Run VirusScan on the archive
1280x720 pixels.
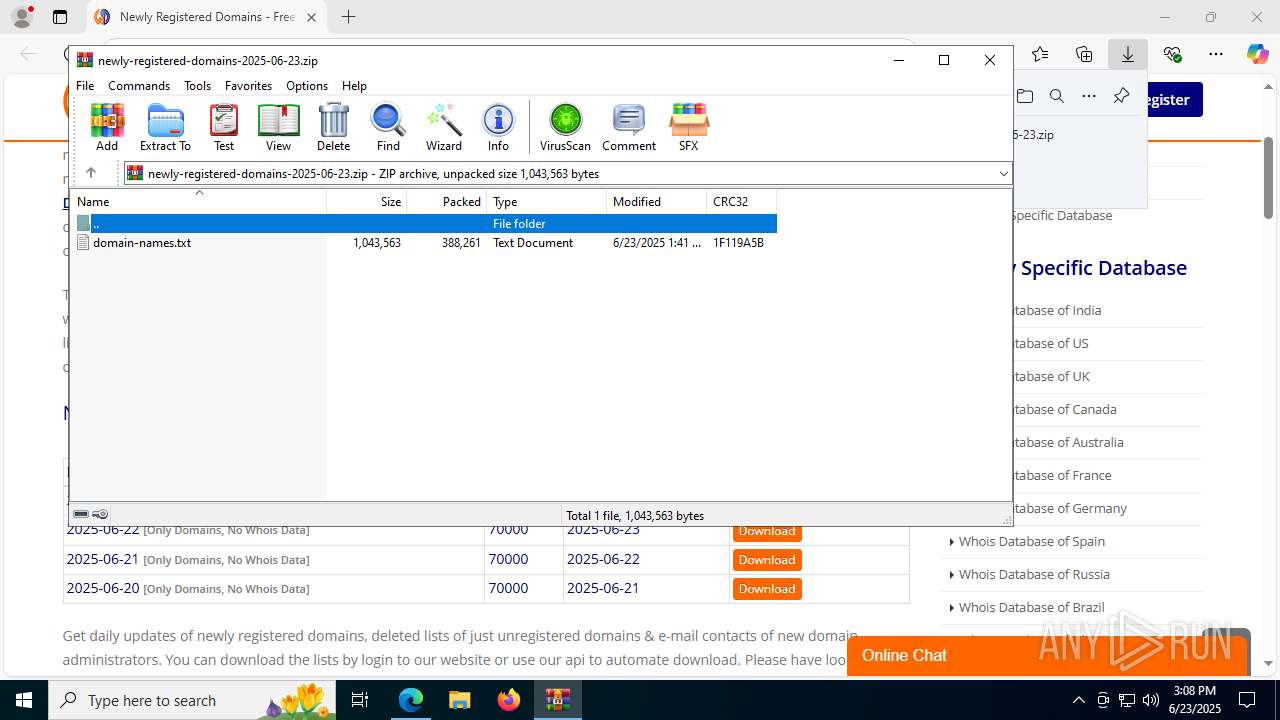(x=565, y=127)
